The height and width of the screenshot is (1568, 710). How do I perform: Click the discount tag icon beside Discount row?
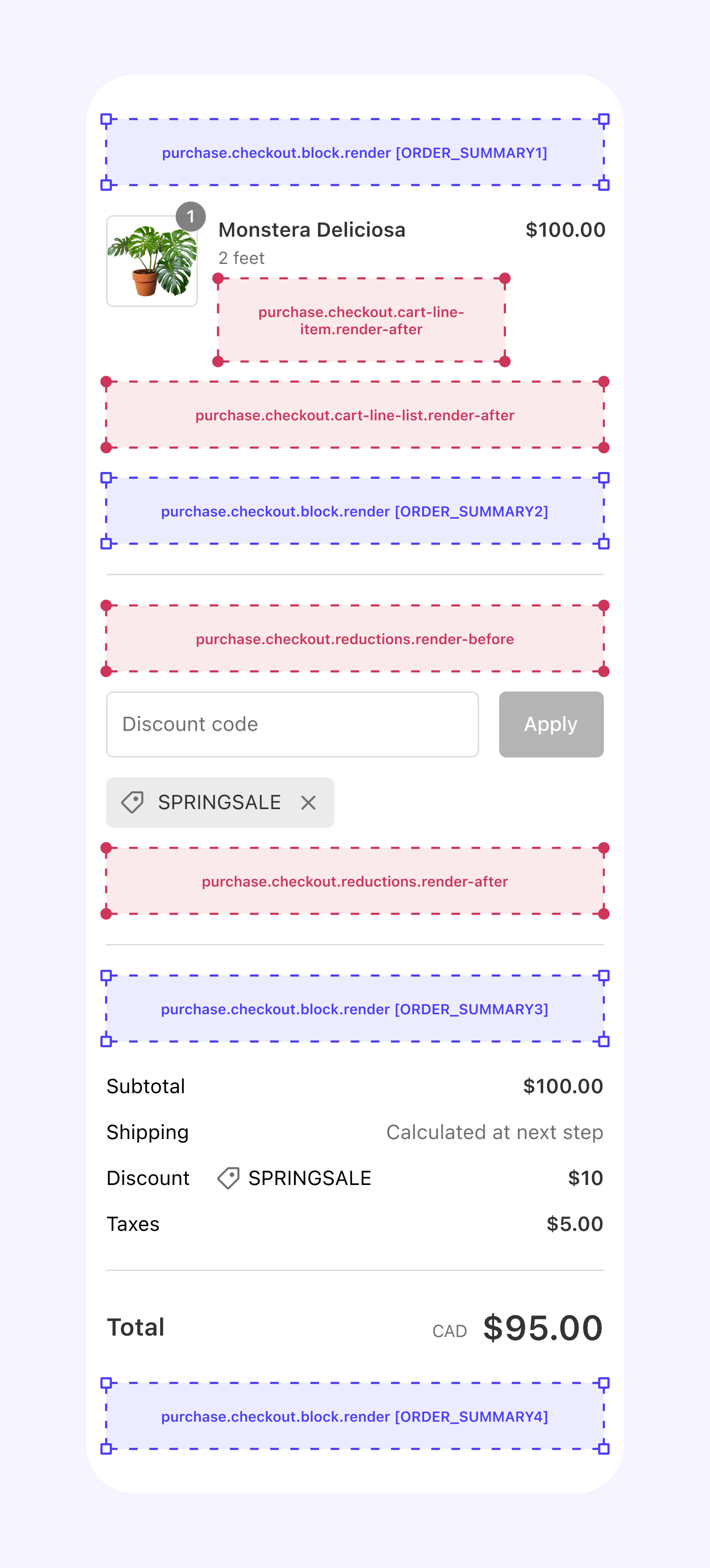click(x=228, y=1178)
